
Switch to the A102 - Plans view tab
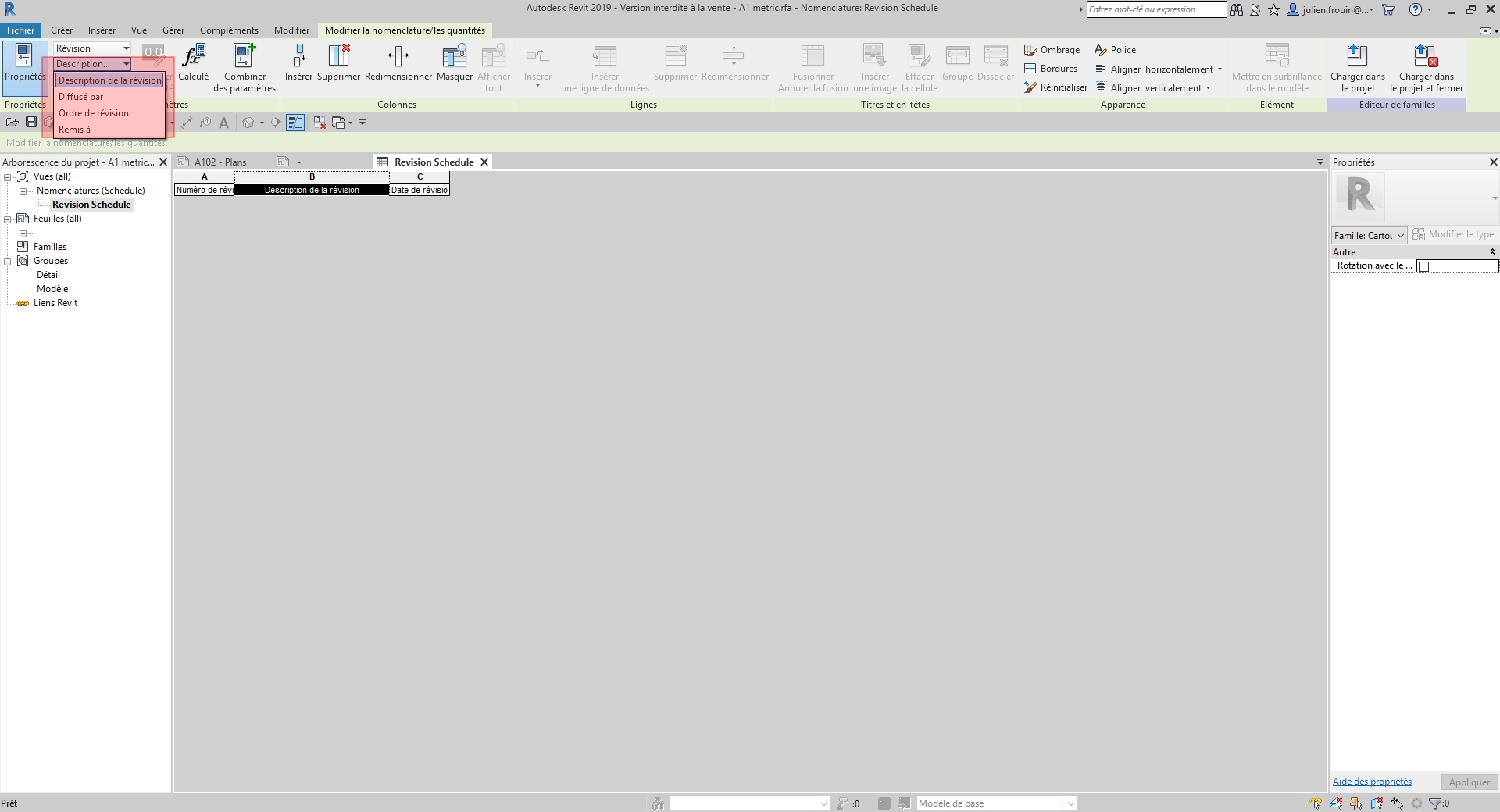point(220,162)
